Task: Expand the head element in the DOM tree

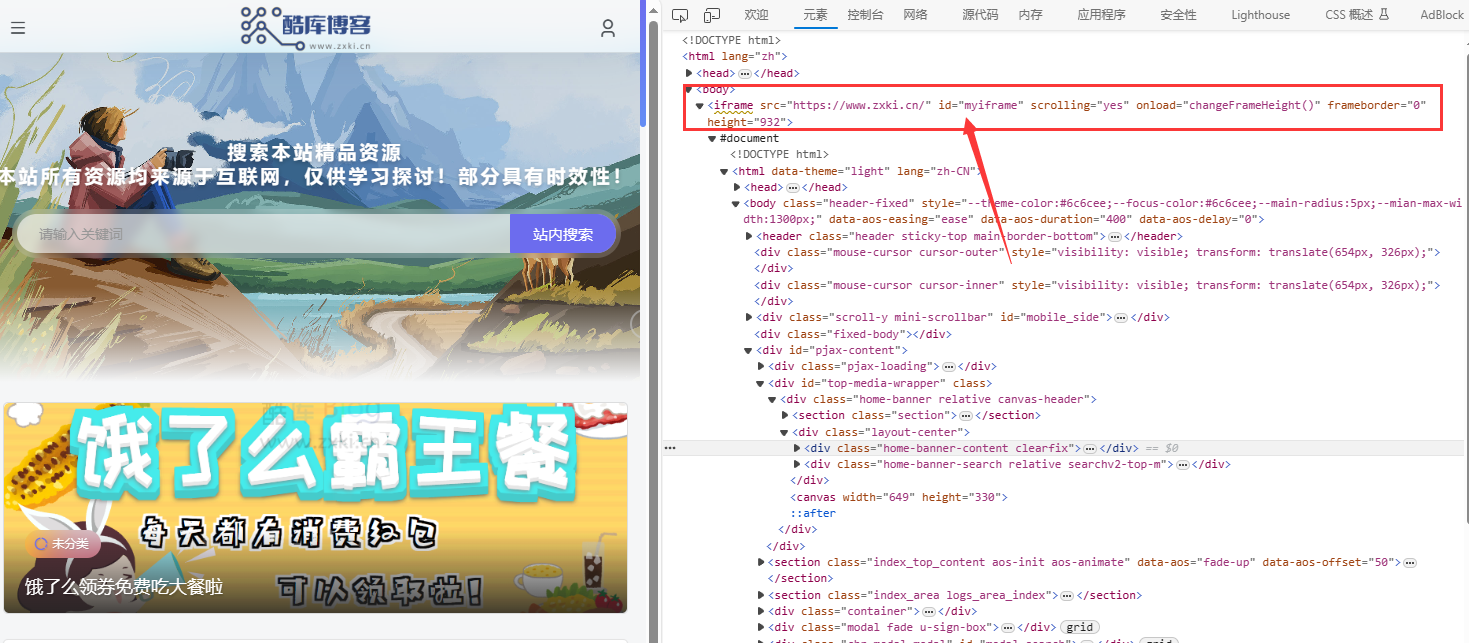Action: 690,72
